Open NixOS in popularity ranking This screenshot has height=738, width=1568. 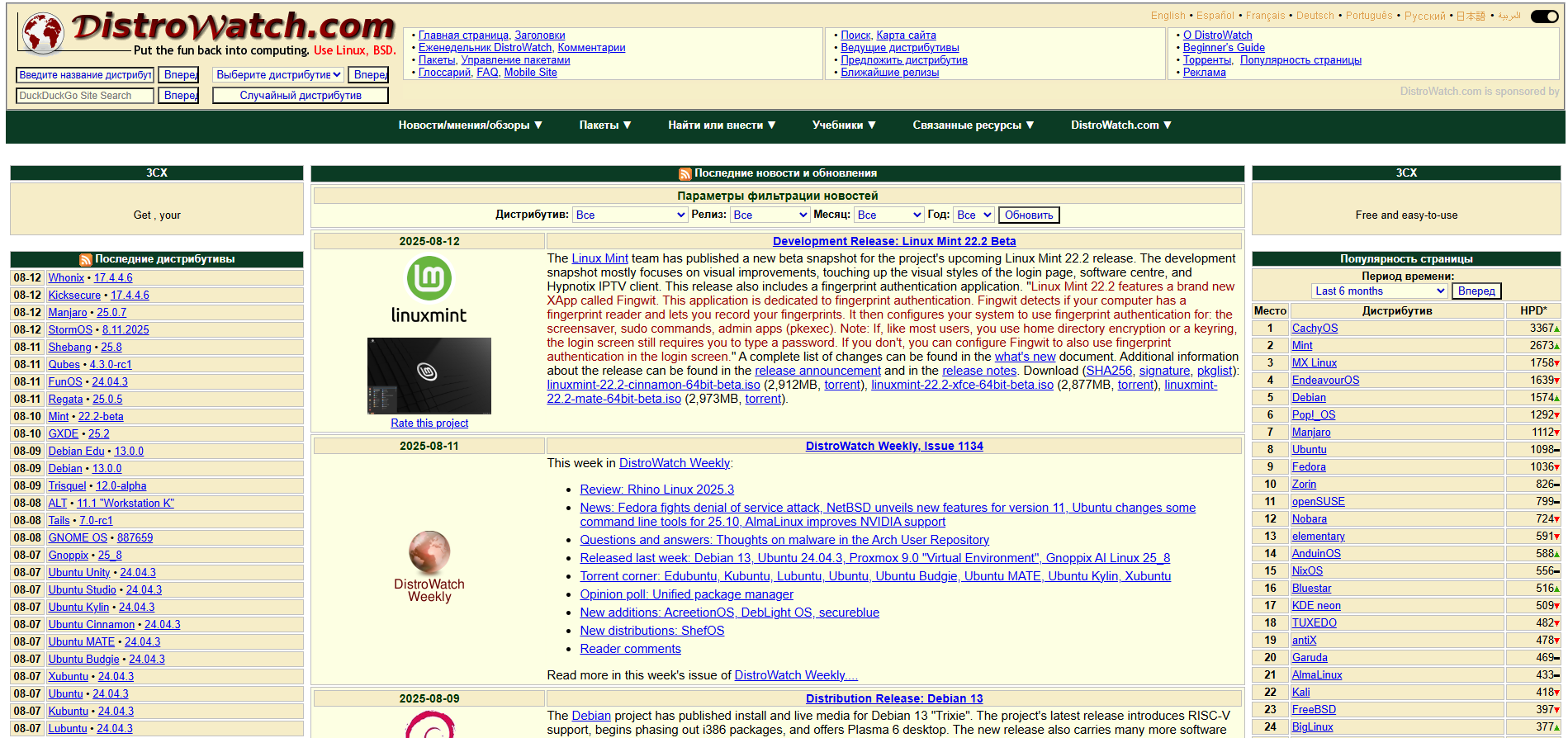1307,571
